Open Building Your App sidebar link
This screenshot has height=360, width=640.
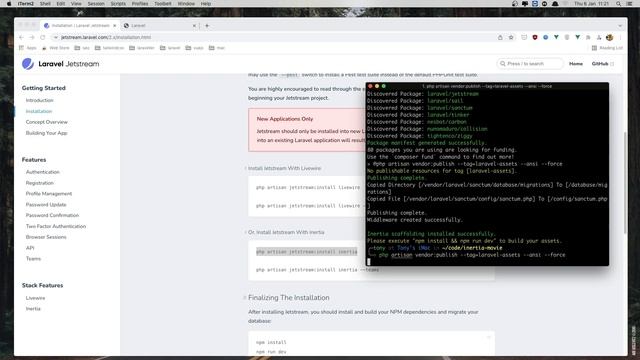click(47, 133)
